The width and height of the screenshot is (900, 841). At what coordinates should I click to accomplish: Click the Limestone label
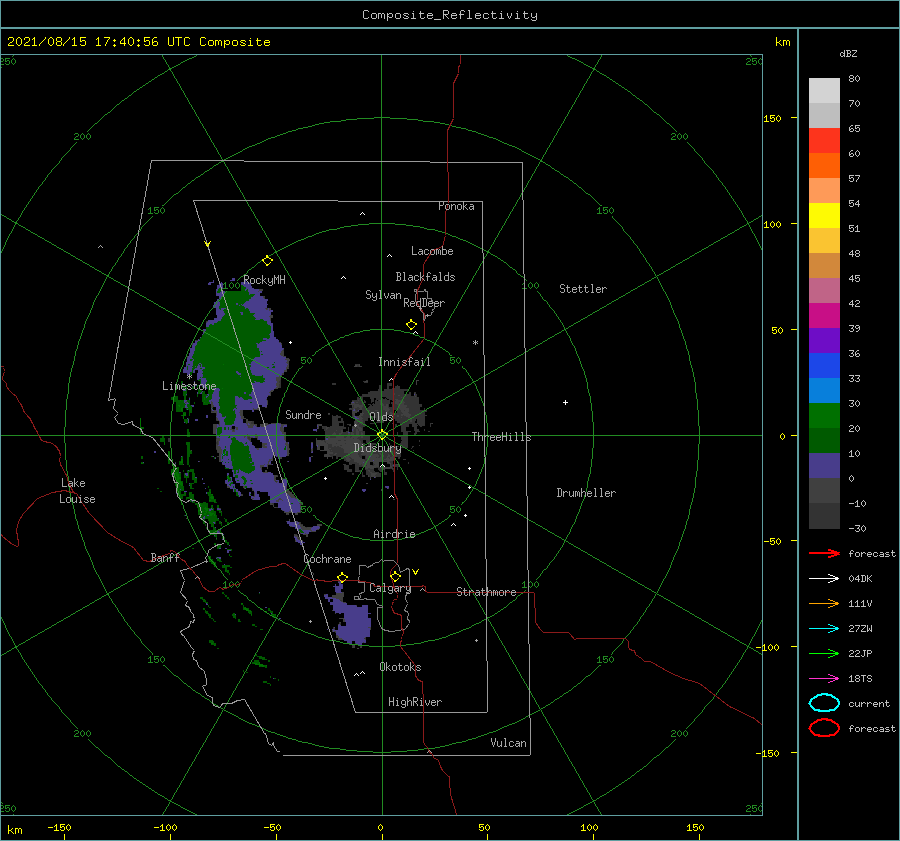point(189,386)
